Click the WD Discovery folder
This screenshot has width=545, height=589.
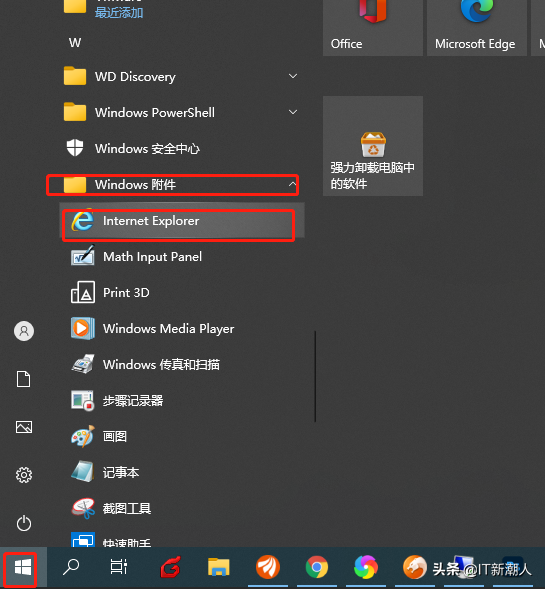[x=182, y=77]
